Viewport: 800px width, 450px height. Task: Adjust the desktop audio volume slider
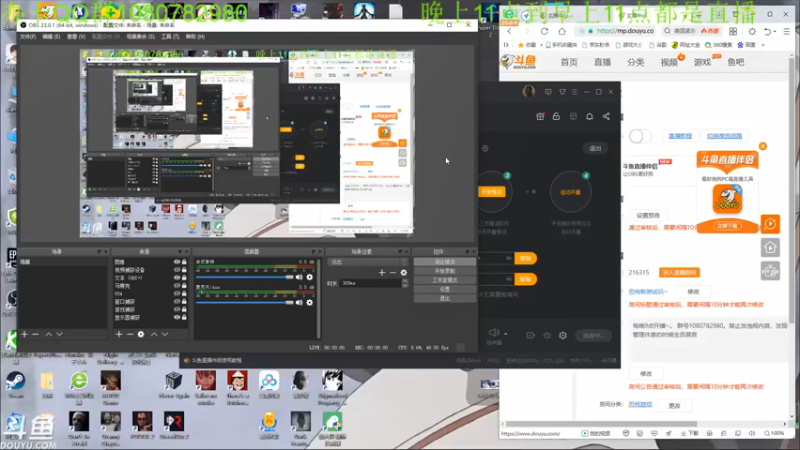(245, 277)
